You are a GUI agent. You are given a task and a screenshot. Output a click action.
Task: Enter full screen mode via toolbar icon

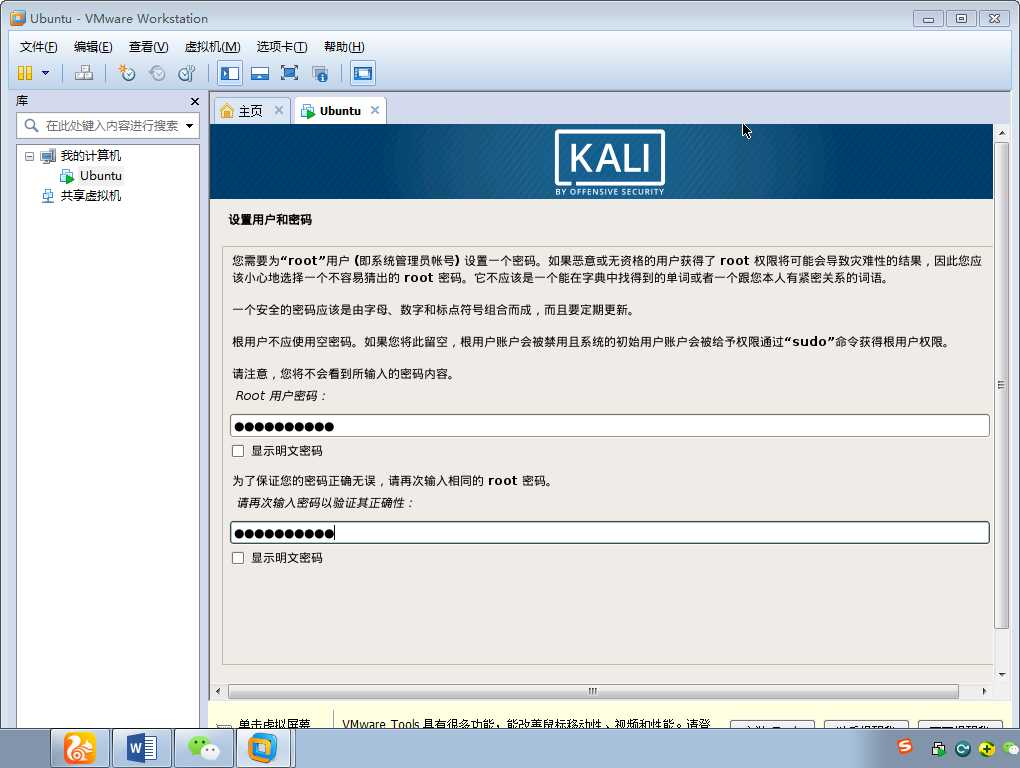(289, 73)
